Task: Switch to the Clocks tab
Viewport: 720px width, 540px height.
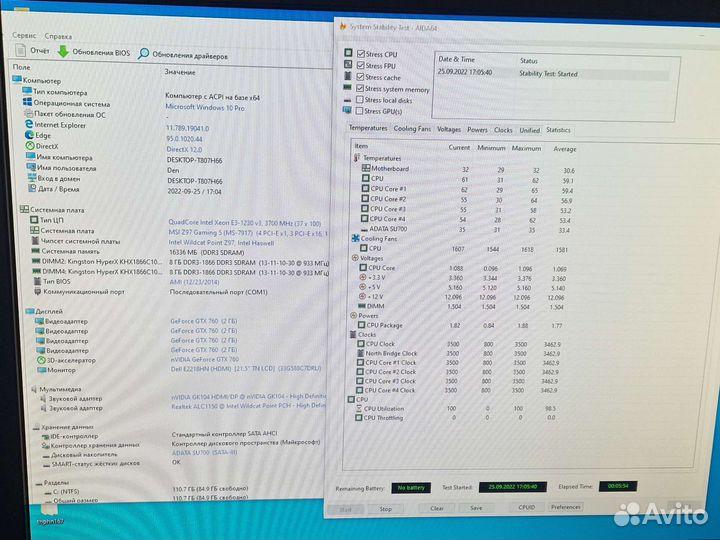Action: (503, 130)
